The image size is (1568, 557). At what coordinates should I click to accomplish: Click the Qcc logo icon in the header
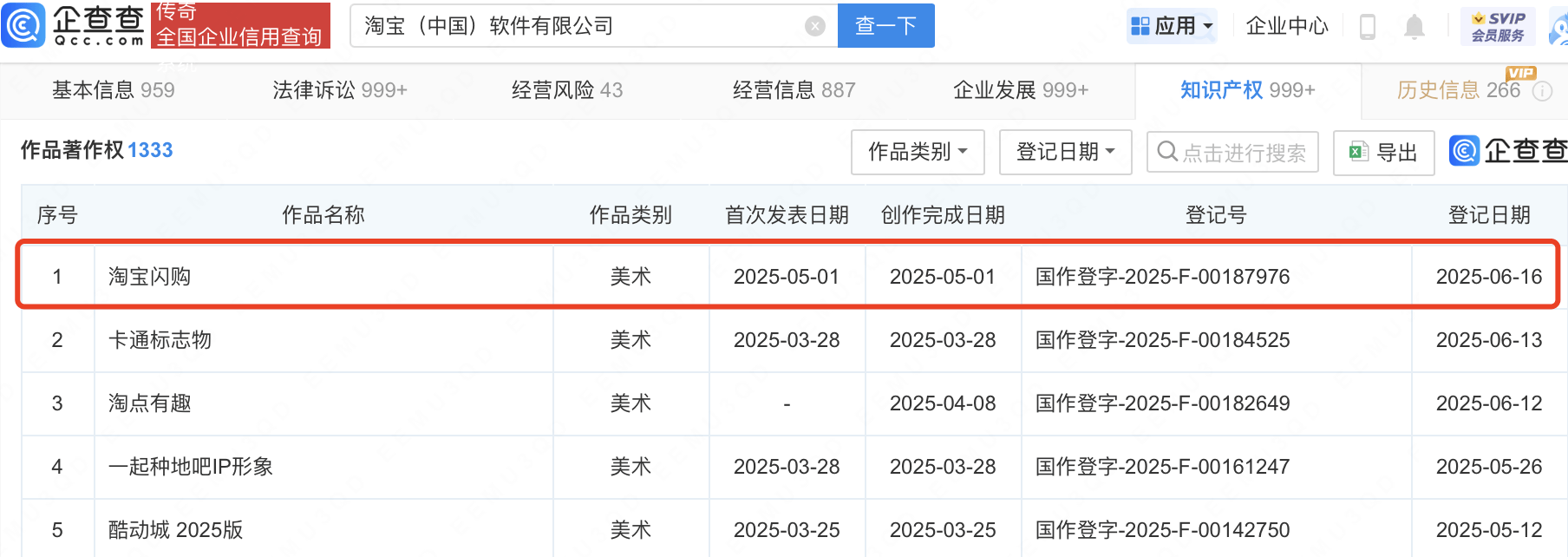(24, 25)
